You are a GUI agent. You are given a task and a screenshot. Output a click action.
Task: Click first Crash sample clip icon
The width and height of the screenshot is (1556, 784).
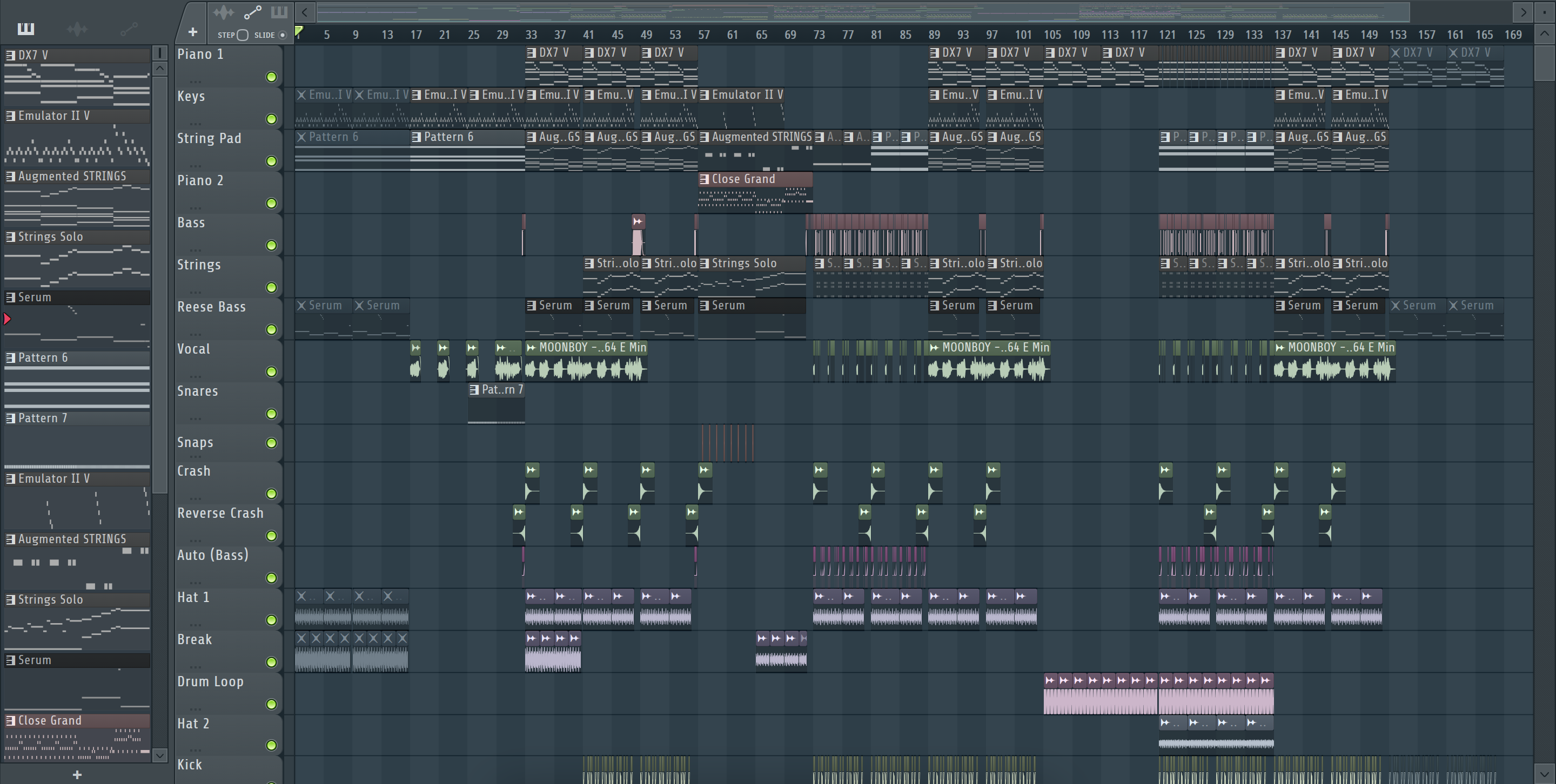coord(531,470)
